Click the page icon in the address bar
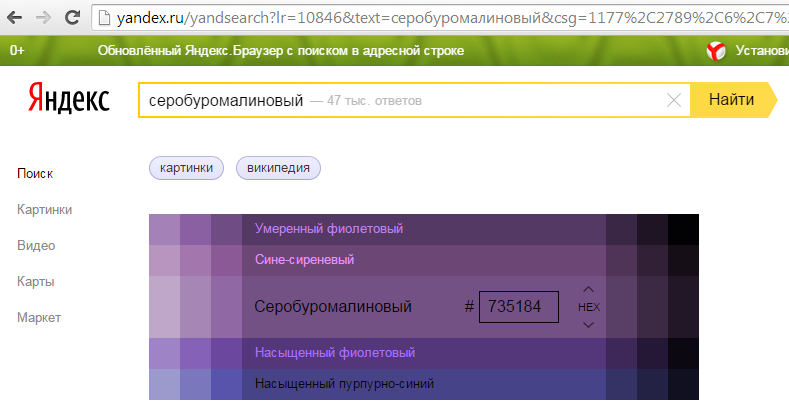The width and height of the screenshot is (789, 408). click(104, 17)
